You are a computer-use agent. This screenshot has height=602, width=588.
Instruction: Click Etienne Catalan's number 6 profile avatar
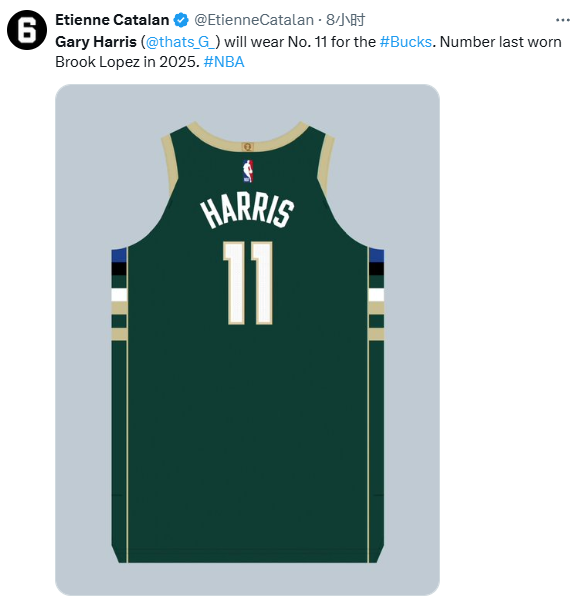(27, 30)
